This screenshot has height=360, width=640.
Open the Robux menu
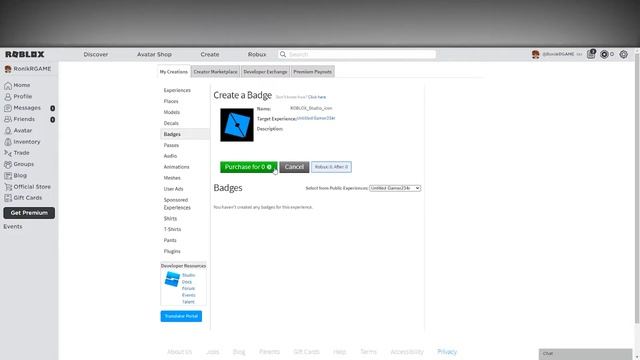257,54
